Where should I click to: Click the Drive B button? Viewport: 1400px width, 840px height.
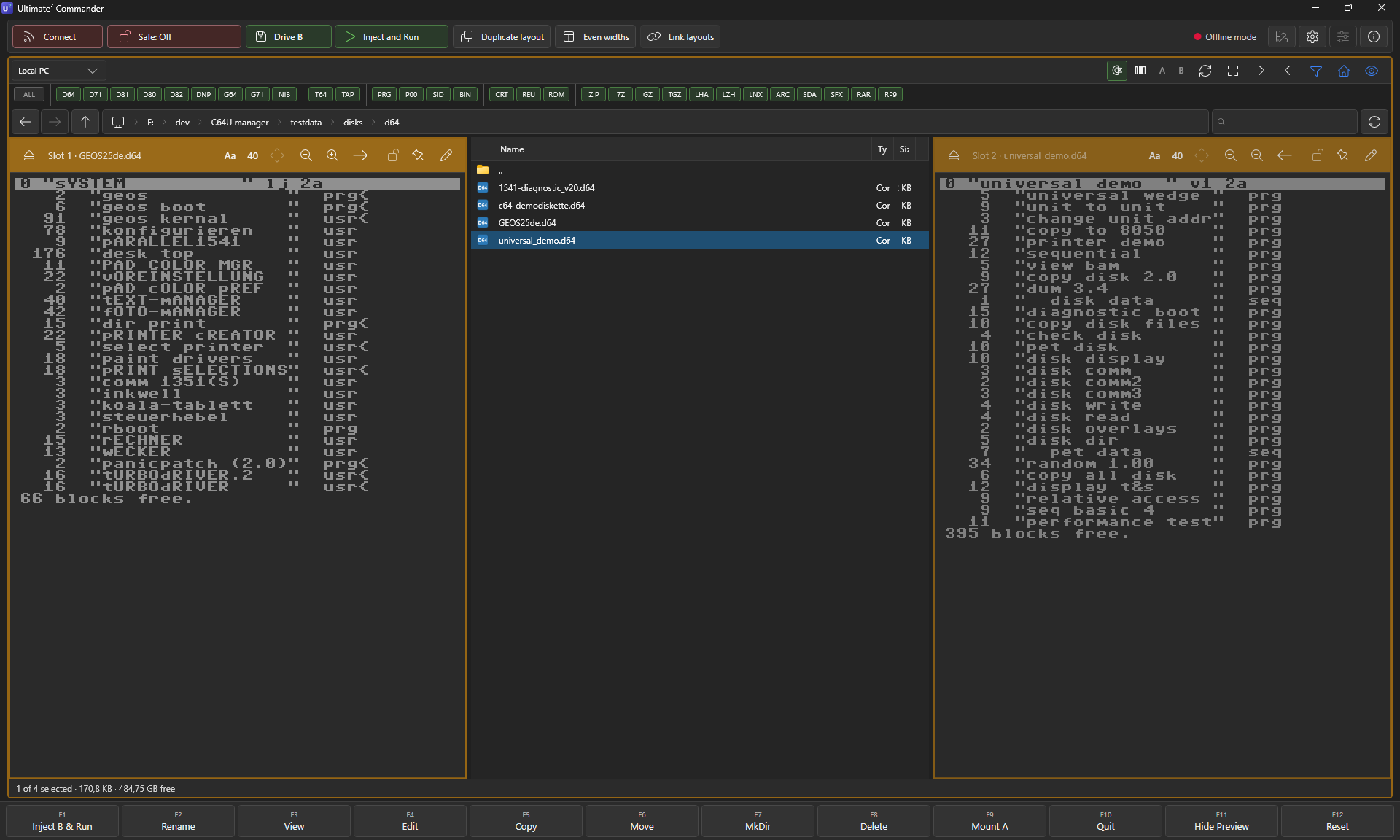tap(289, 36)
